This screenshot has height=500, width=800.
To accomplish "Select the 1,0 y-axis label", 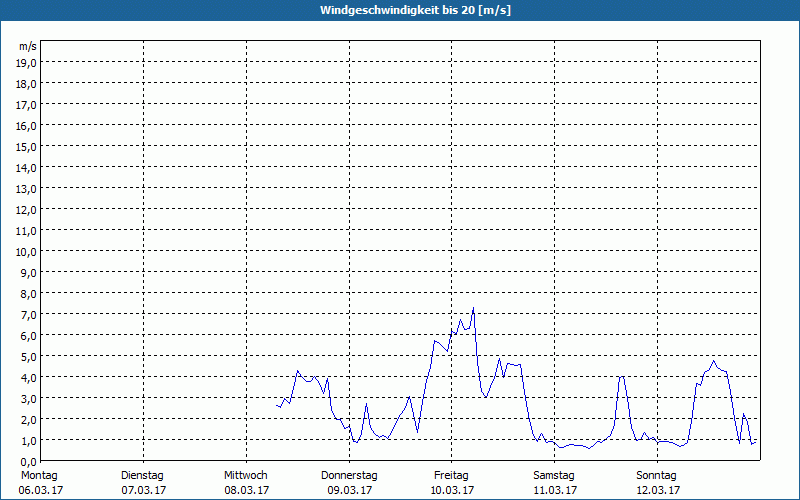I will click(29, 440).
